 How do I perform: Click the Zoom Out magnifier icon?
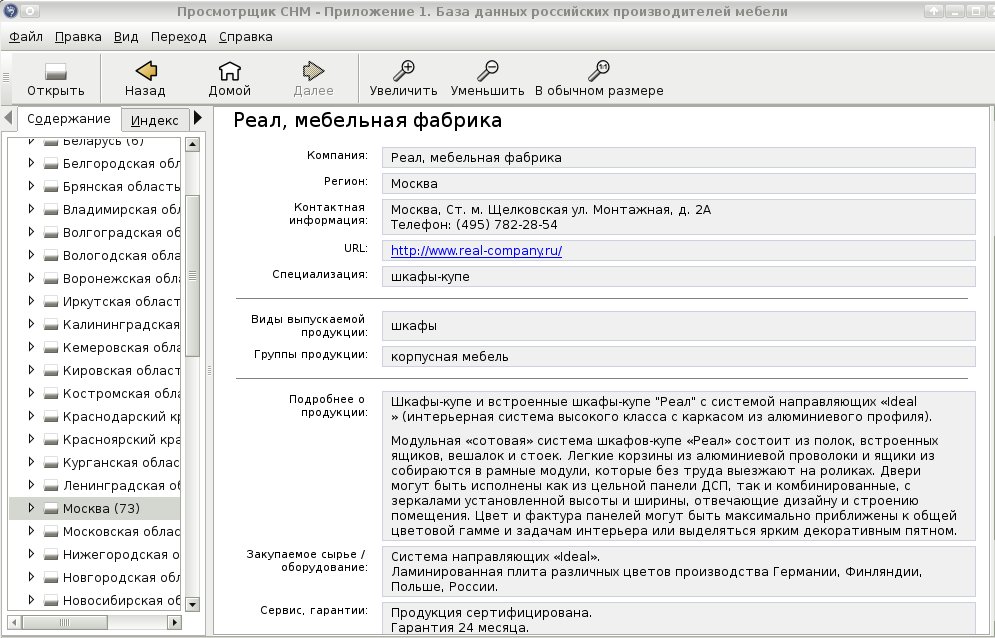point(487,70)
